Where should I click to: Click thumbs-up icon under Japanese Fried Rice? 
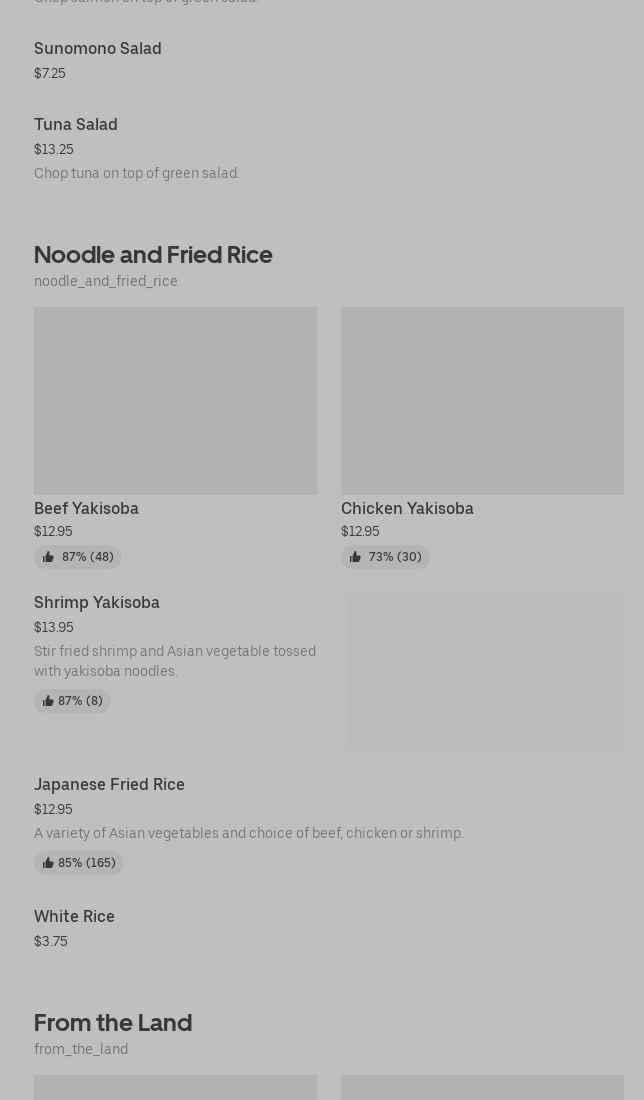pos(48,863)
